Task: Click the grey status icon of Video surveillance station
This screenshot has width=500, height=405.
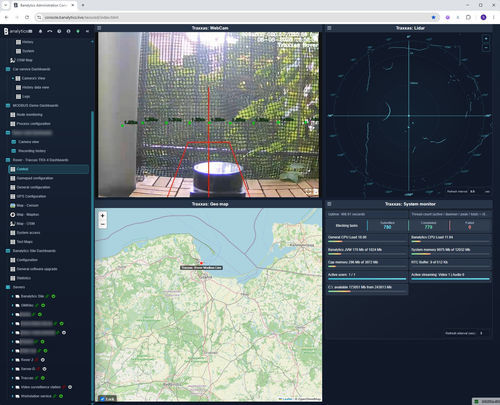Action: [x=70, y=387]
